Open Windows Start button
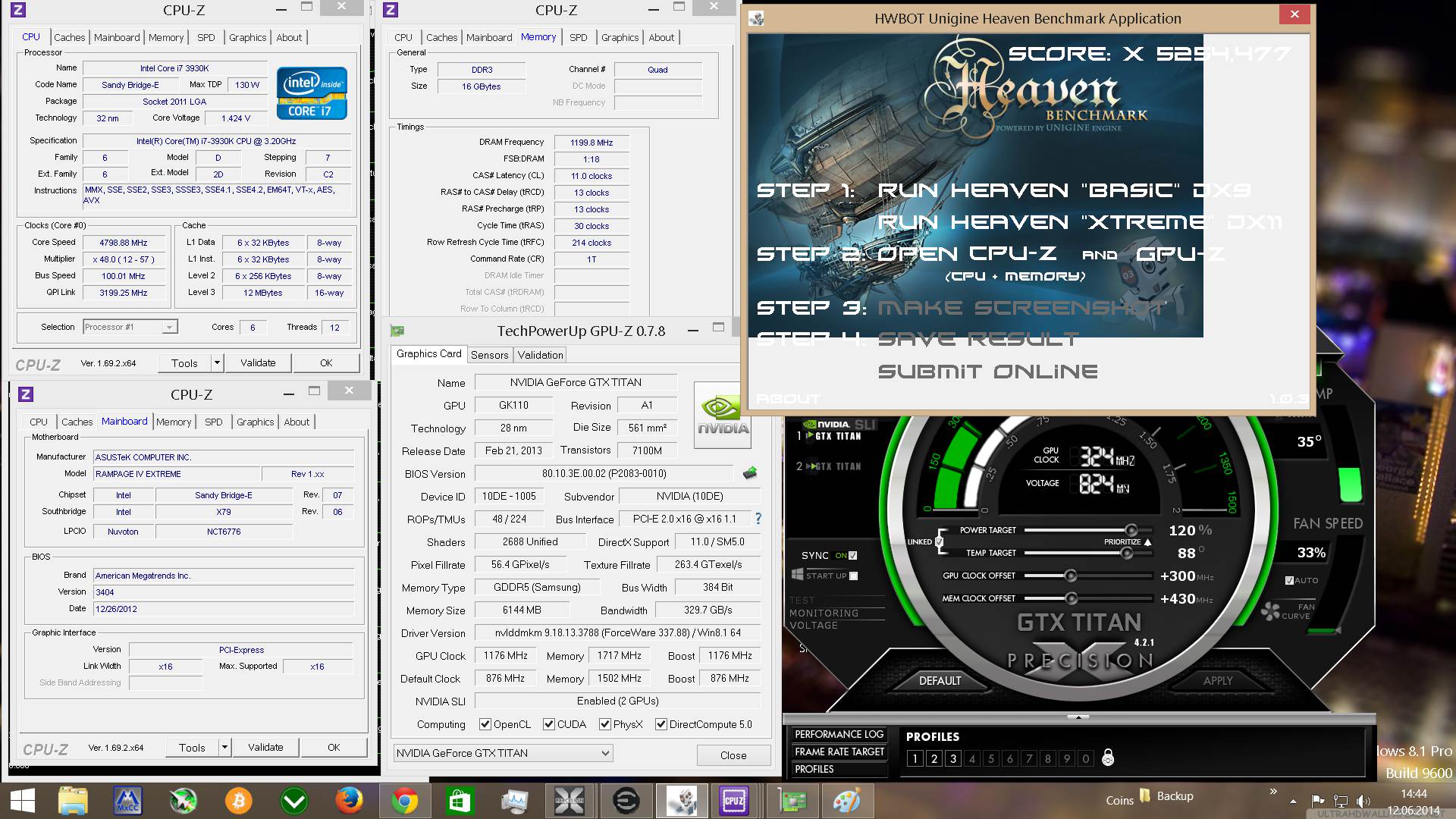Image resolution: width=1456 pixels, height=819 pixels. [23, 801]
